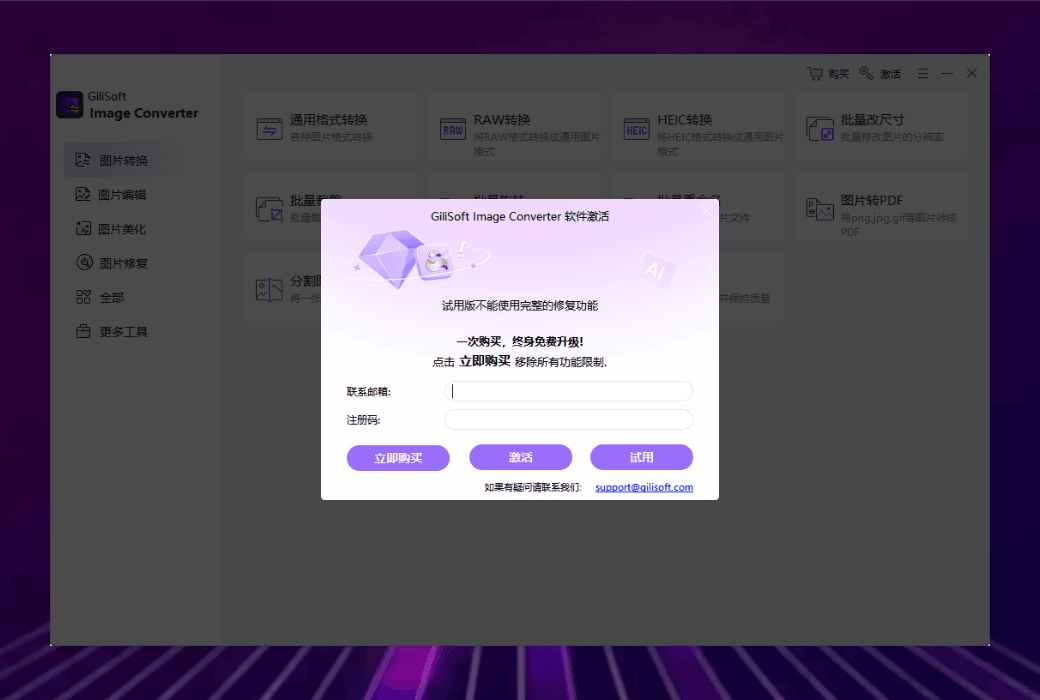Viewport: 1040px width, 700px height.
Task: Open the HEIC转换 card title
Action: click(x=684, y=120)
